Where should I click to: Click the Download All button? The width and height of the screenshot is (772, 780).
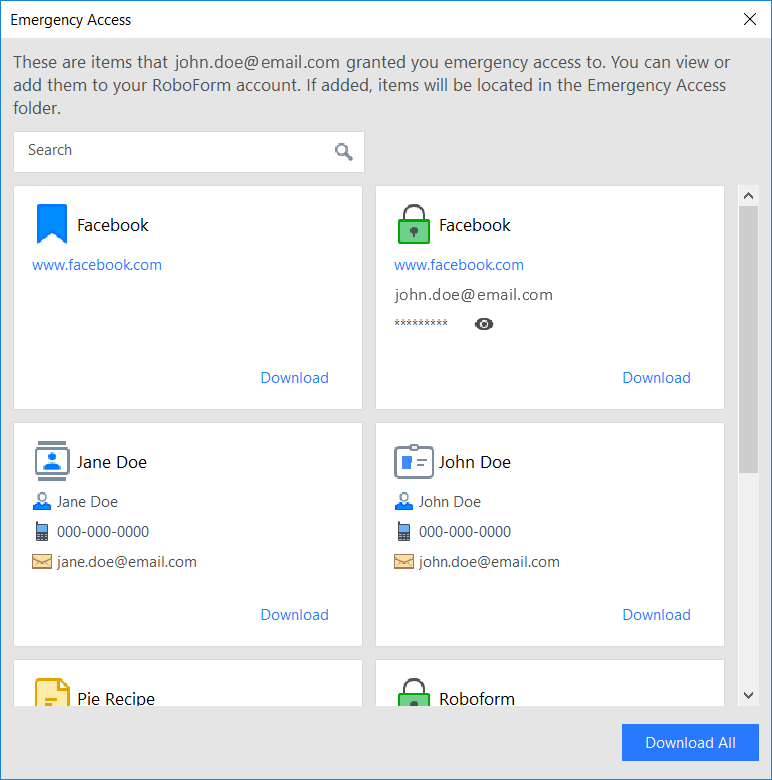(x=690, y=742)
